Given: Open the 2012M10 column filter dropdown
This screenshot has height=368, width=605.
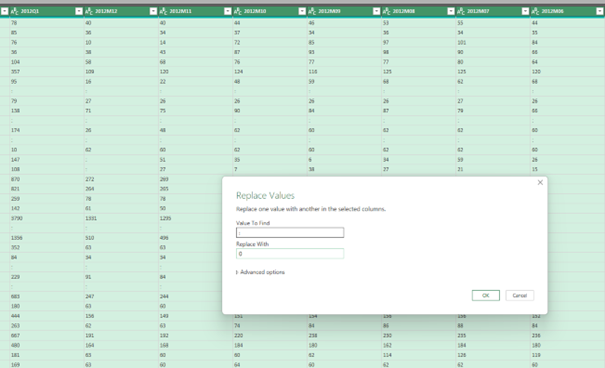Looking at the screenshot, I should [302, 11].
